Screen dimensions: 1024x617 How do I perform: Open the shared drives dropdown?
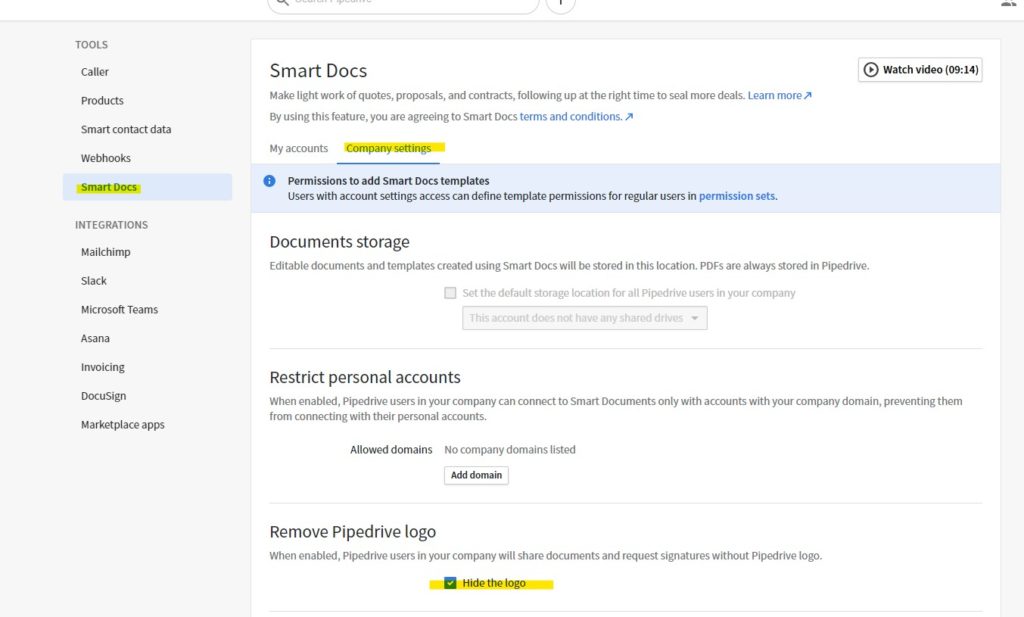[584, 318]
